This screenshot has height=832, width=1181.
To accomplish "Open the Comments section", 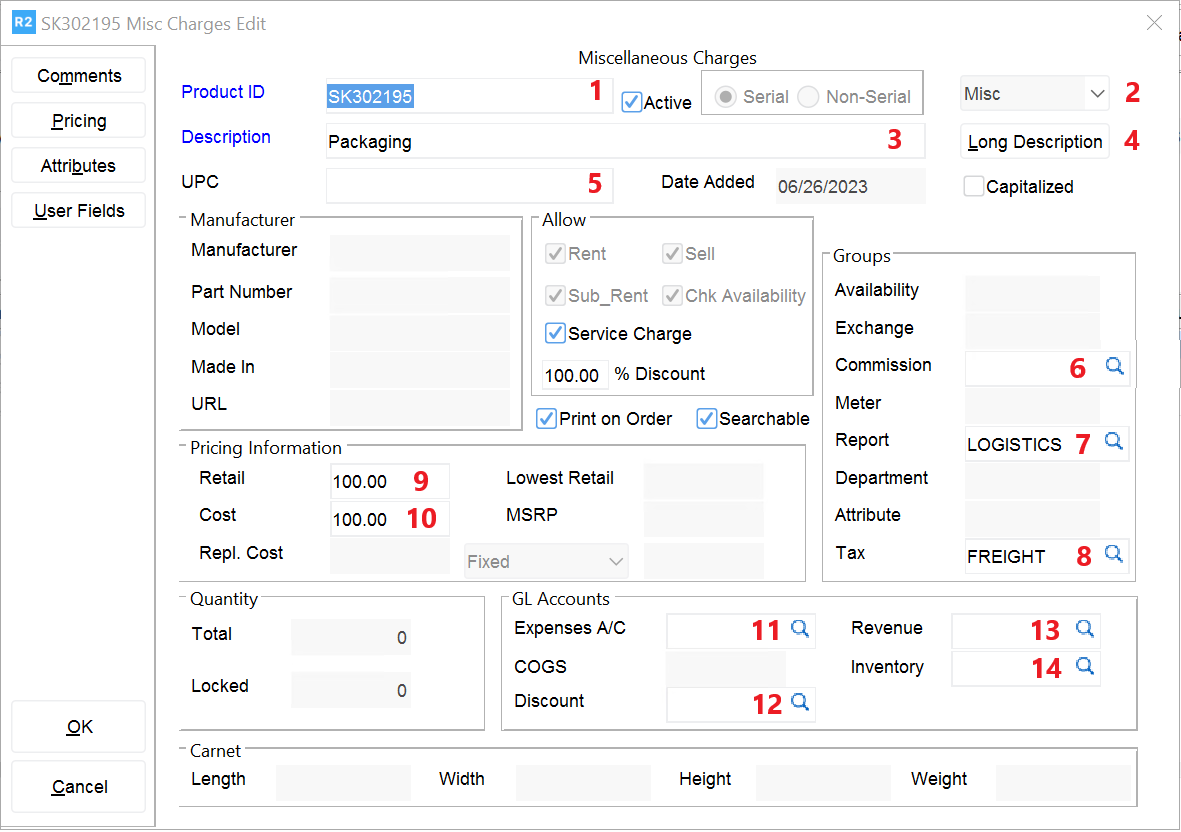I will tap(79, 76).
